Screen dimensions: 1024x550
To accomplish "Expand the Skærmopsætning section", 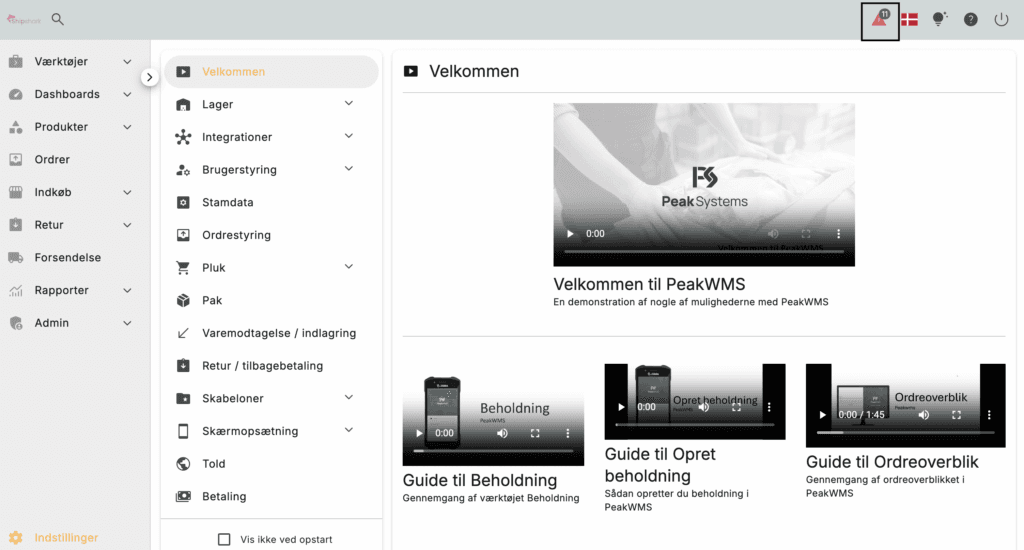I will point(348,431).
